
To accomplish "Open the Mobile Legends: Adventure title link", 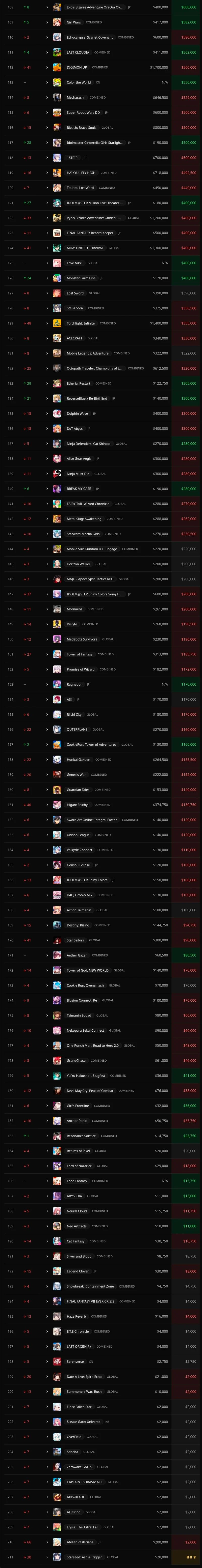I will pyautogui.click(x=87, y=354).
